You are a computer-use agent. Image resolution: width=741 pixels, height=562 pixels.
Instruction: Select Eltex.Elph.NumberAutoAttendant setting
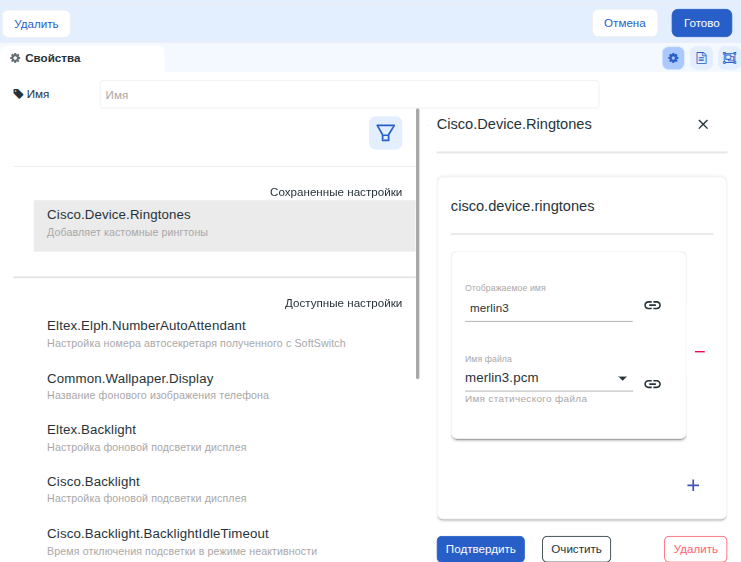click(x=224, y=334)
